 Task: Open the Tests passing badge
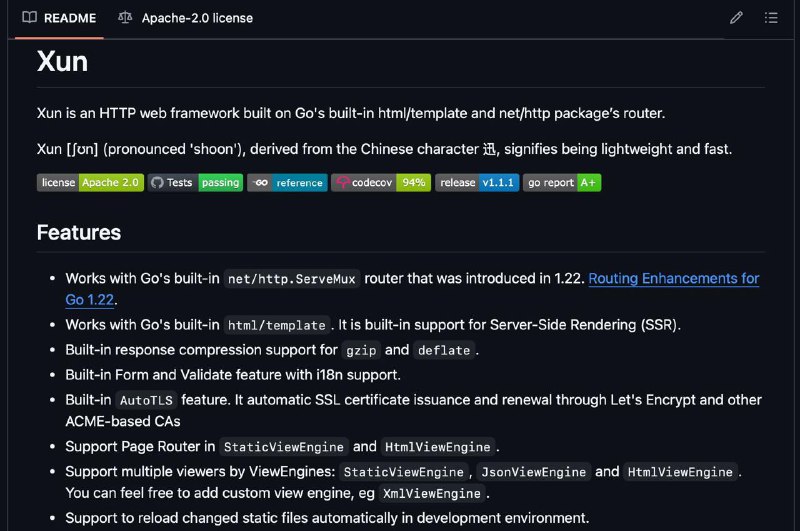click(x=195, y=183)
